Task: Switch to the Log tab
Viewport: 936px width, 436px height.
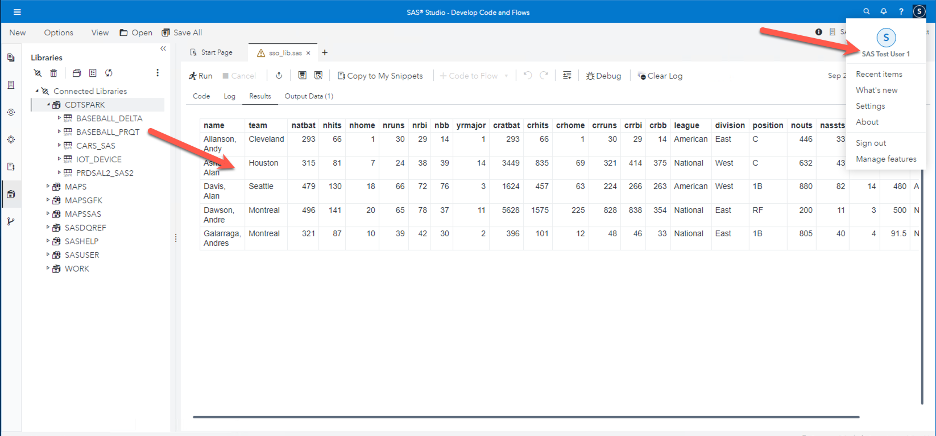Action: point(229,96)
